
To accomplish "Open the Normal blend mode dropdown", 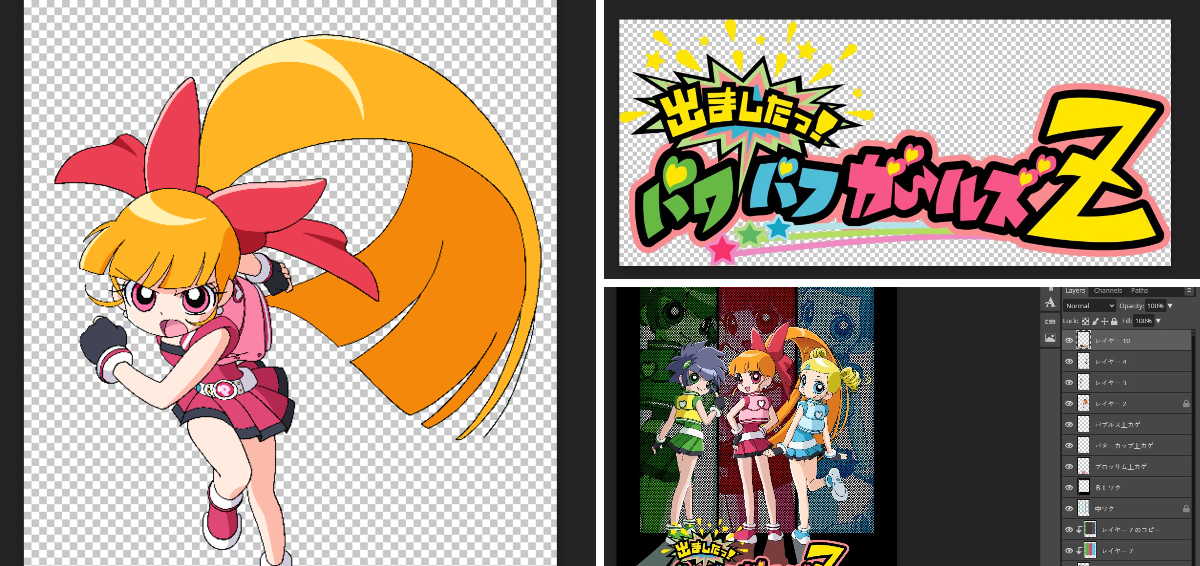I will [x=1090, y=305].
